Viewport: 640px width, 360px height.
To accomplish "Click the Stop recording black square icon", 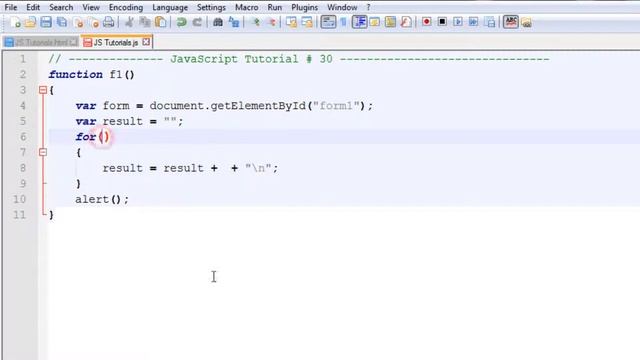I will (x=442, y=22).
